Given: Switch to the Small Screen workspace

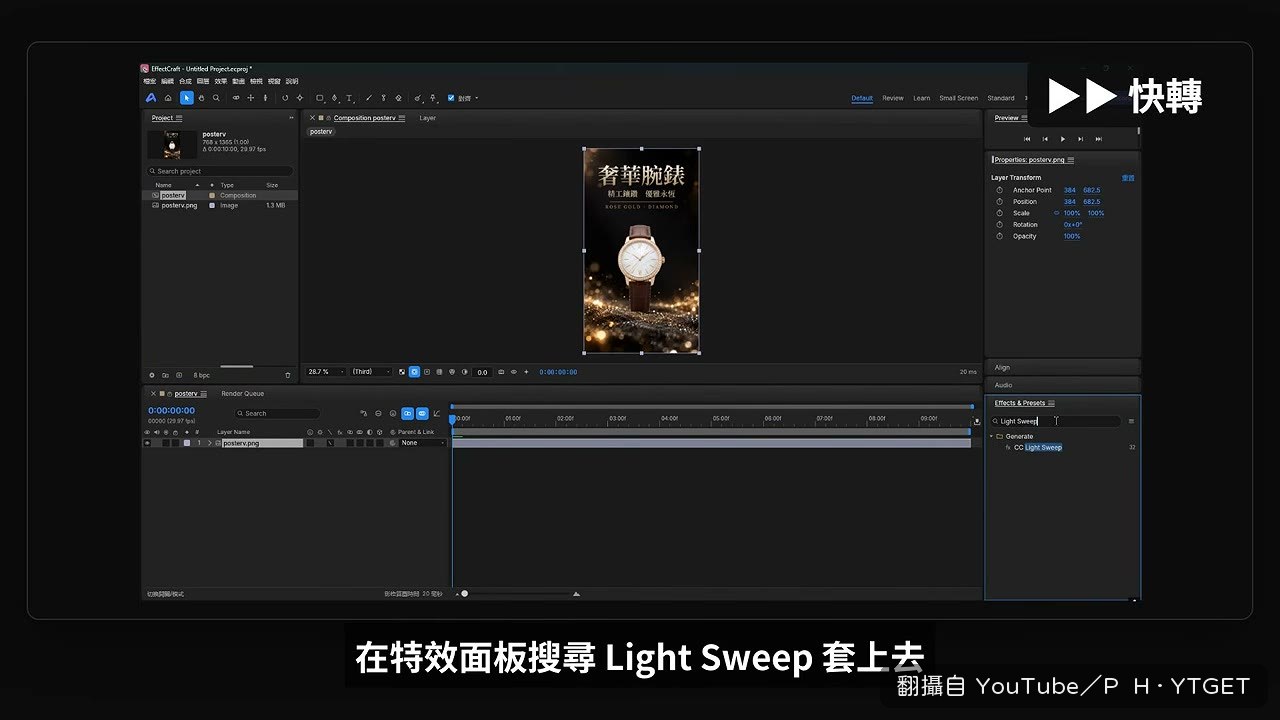Looking at the screenshot, I should [x=959, y=98].
